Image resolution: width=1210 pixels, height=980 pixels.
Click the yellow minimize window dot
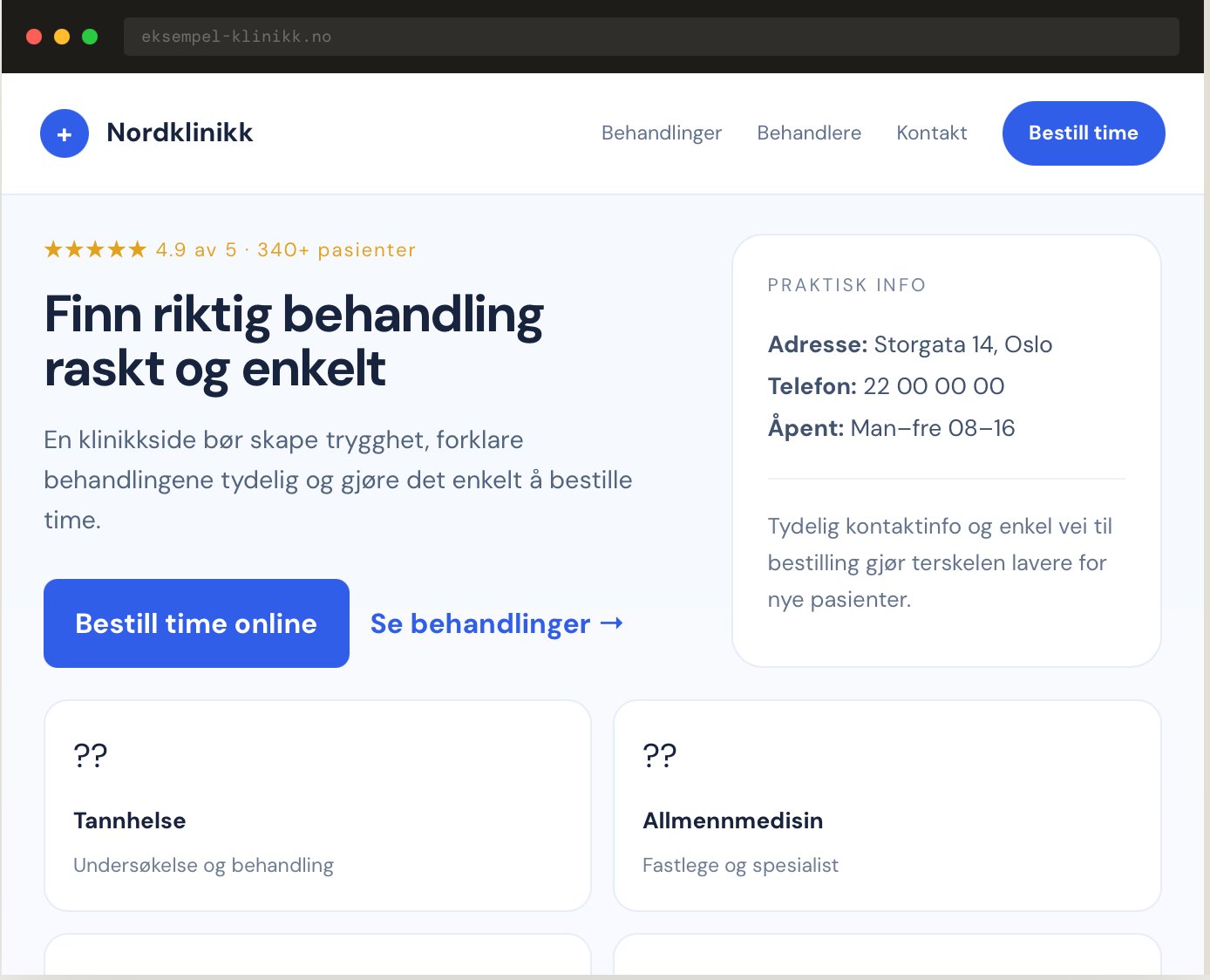(x=62, y=37)
